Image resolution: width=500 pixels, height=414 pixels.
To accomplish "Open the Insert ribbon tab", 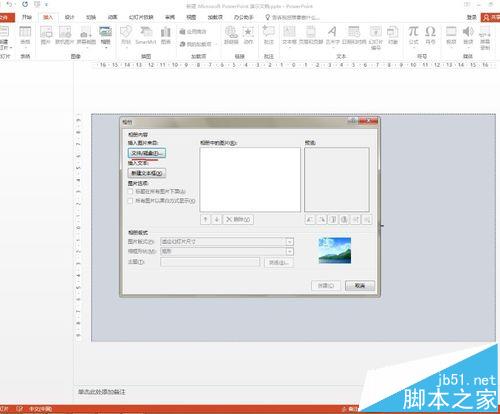I will 48,17.
